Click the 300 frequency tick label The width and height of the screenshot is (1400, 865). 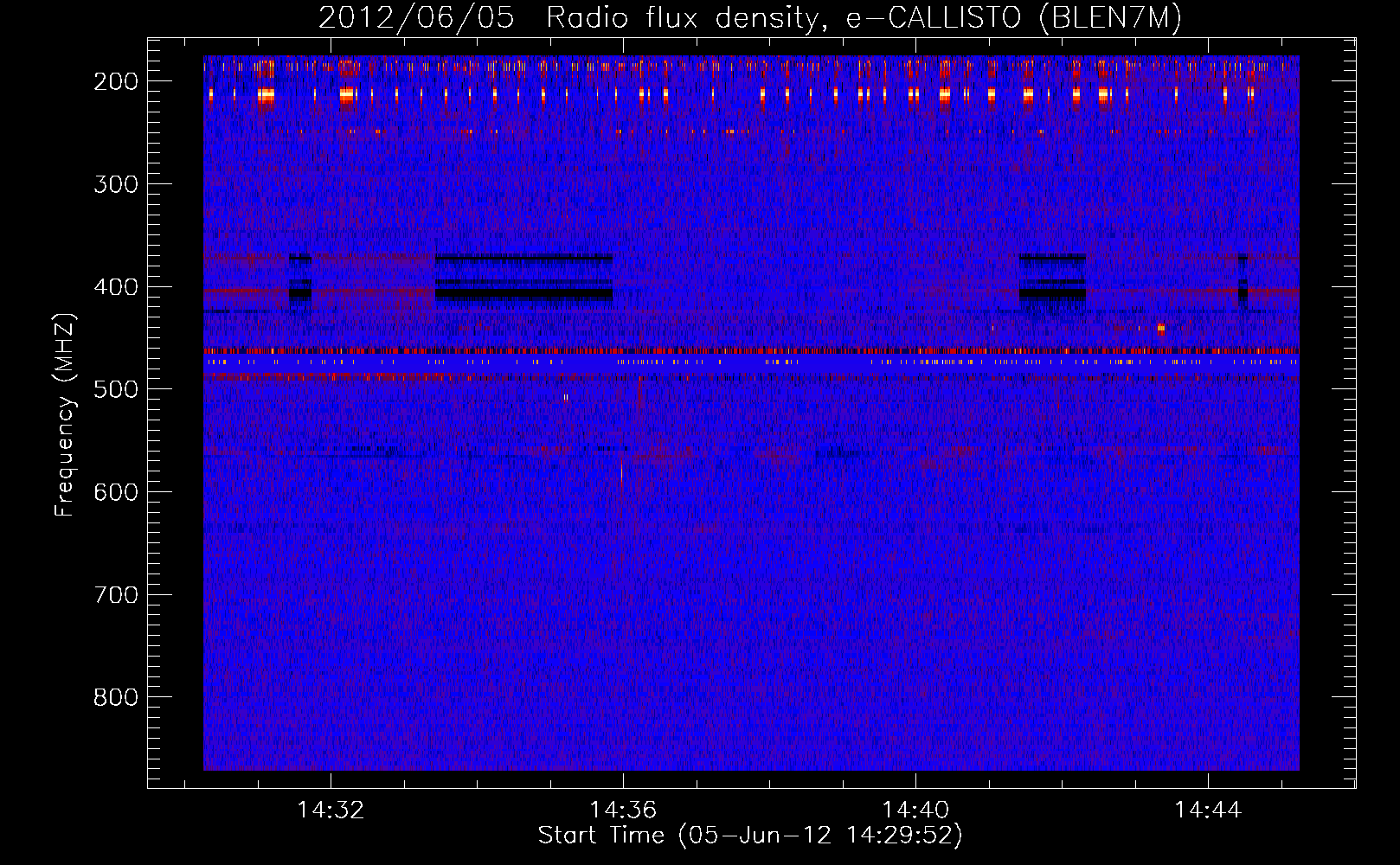pyautogui.click(x=116, y=184)
